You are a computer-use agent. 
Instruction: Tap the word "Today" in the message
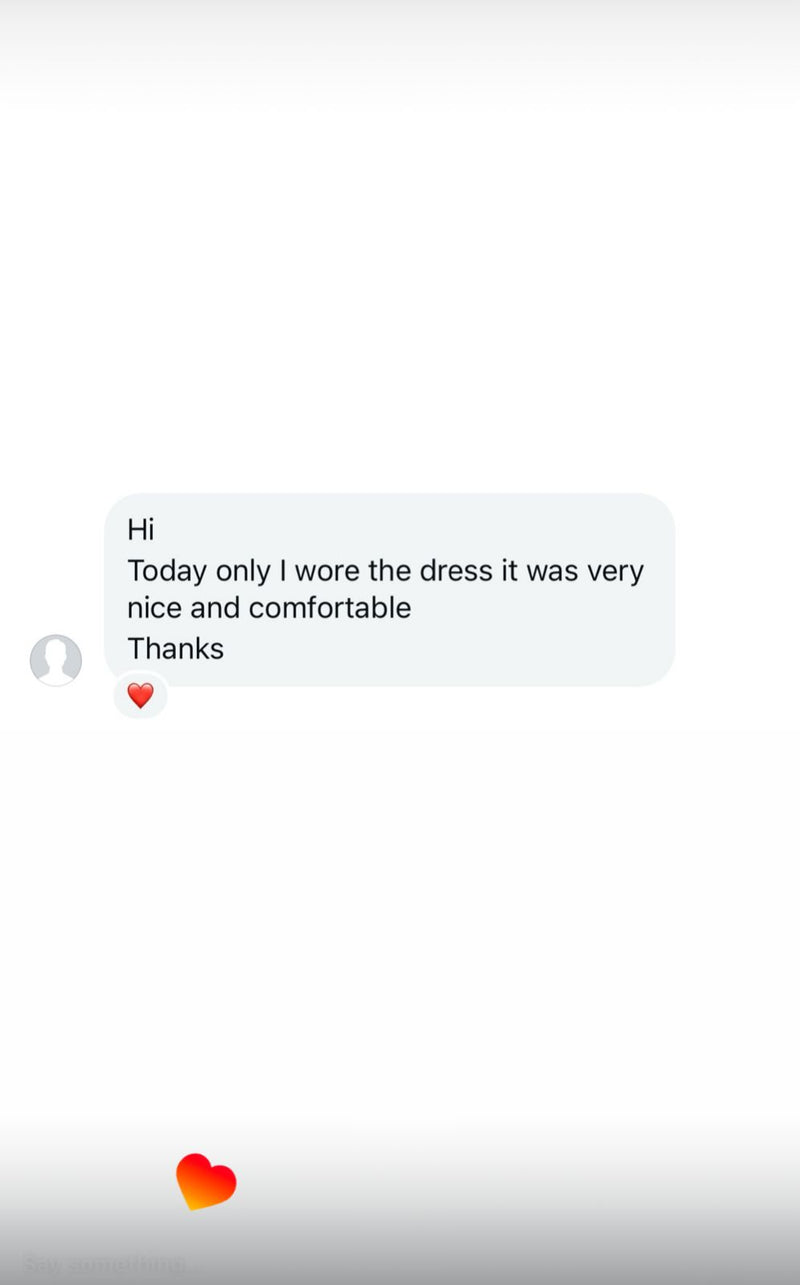pos(167,571)
